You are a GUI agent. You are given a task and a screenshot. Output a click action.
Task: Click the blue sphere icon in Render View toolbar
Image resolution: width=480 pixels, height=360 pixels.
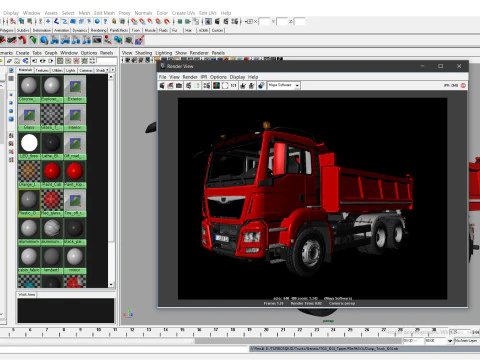pyautogui.click(x=262, y=86)
